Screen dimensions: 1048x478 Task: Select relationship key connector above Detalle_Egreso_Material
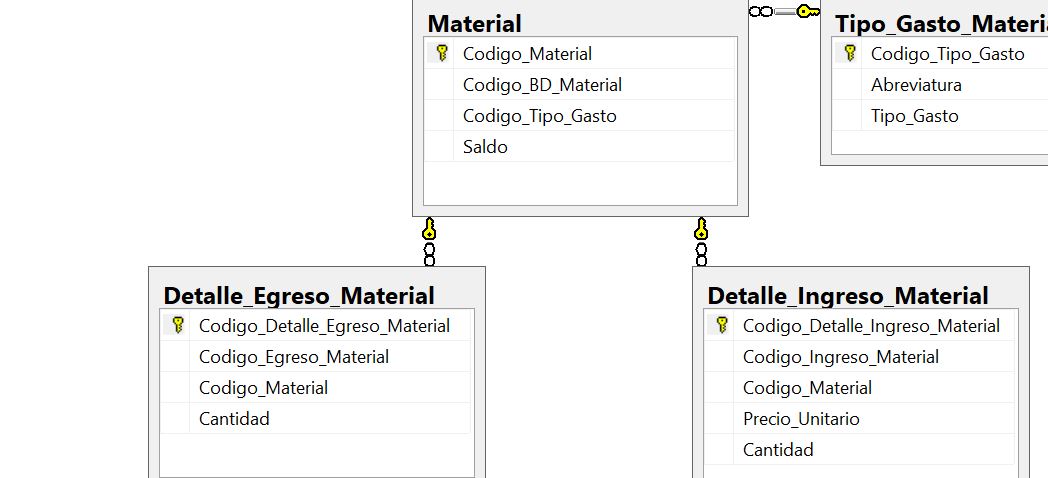tap(429, 229)
